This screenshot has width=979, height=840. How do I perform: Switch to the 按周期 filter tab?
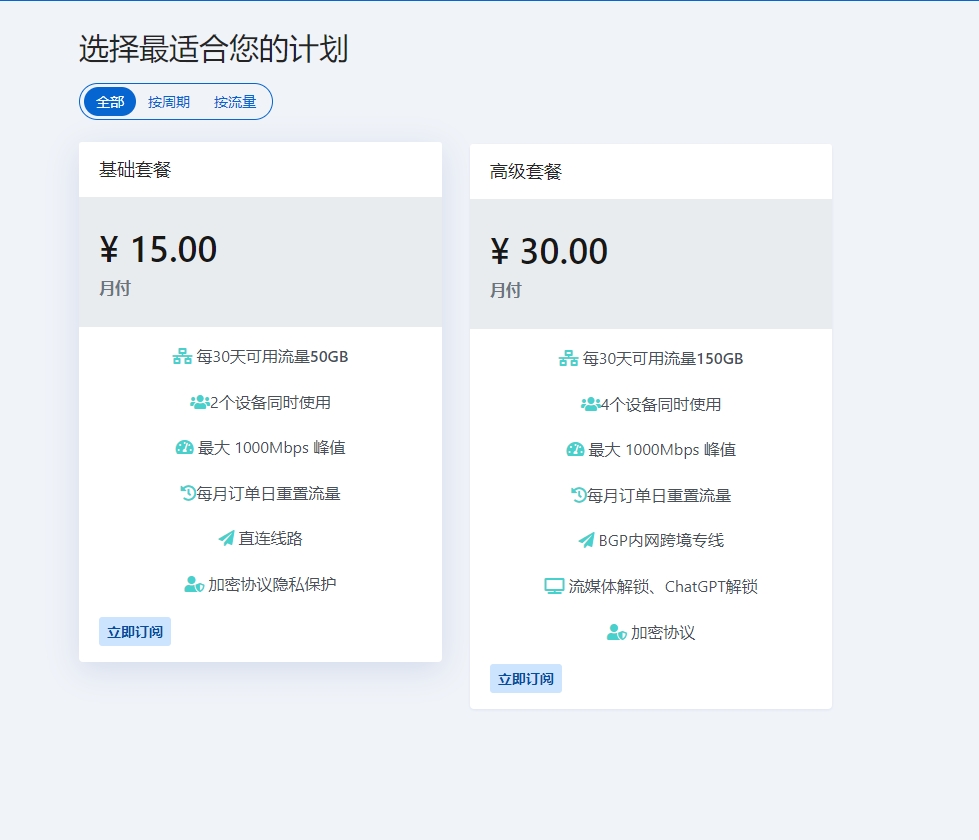169,102
